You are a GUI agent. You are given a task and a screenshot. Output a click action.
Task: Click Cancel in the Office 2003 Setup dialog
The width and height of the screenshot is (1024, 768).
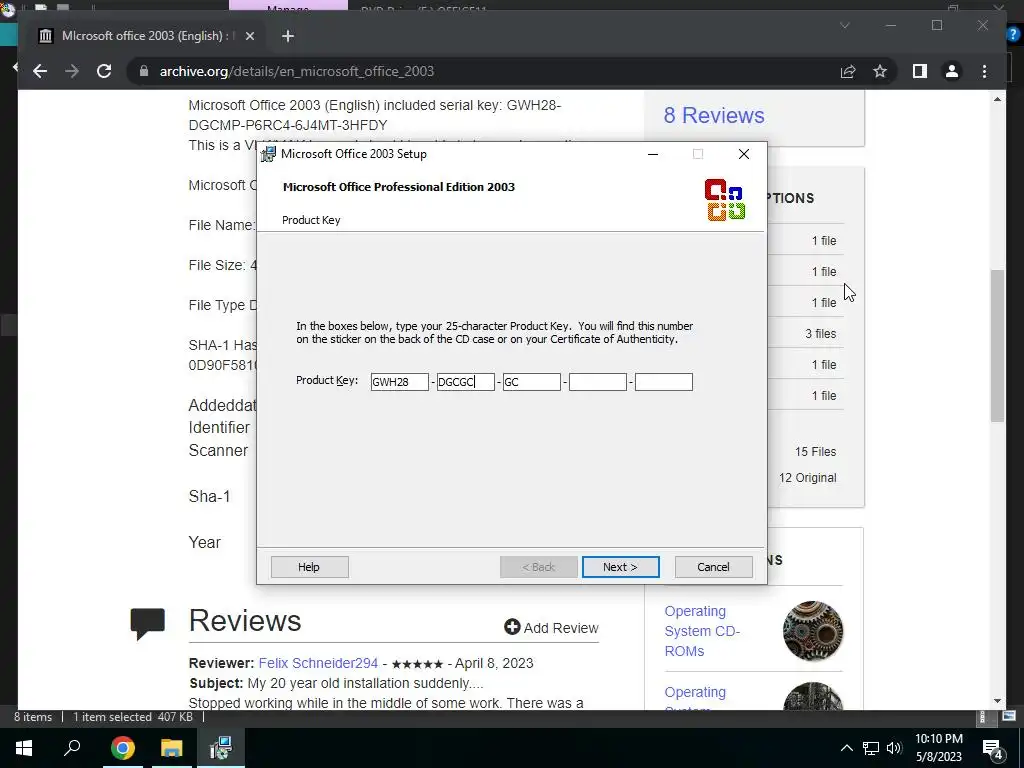point(713,567)
